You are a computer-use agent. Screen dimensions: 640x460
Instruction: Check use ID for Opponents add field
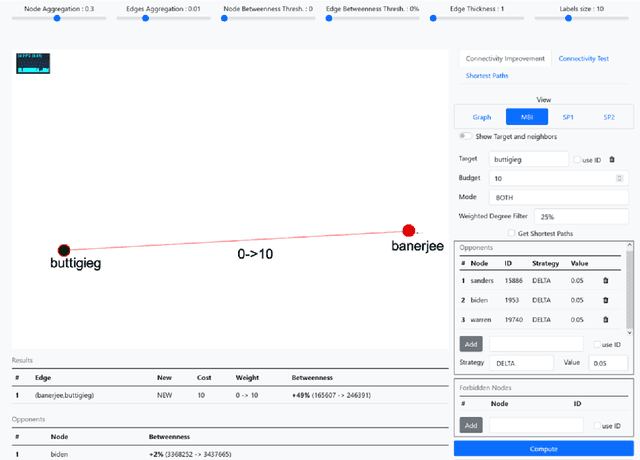(x=597, y=344)
